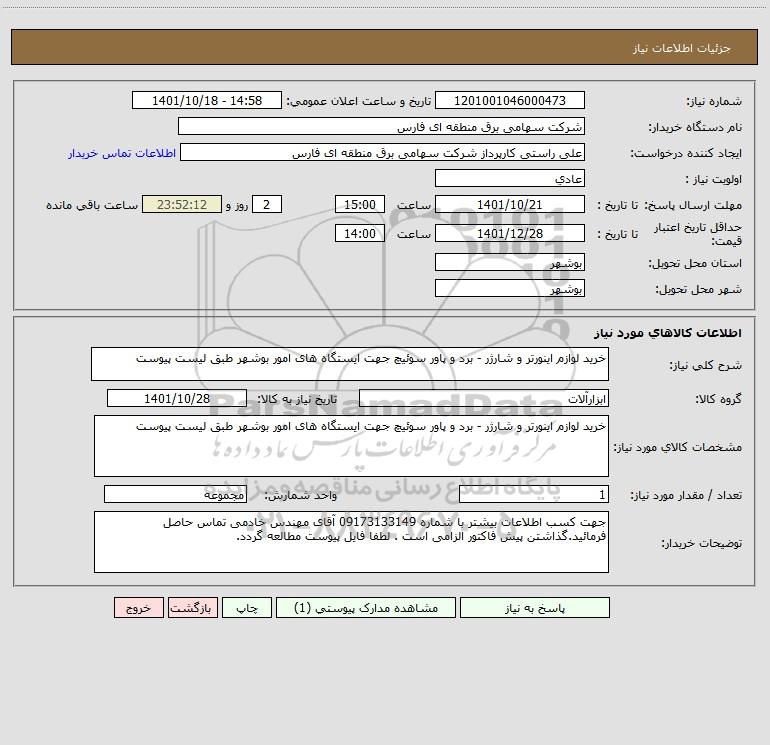Click remaining days field '2'
The image size is (770, 745).
(267, 204)
